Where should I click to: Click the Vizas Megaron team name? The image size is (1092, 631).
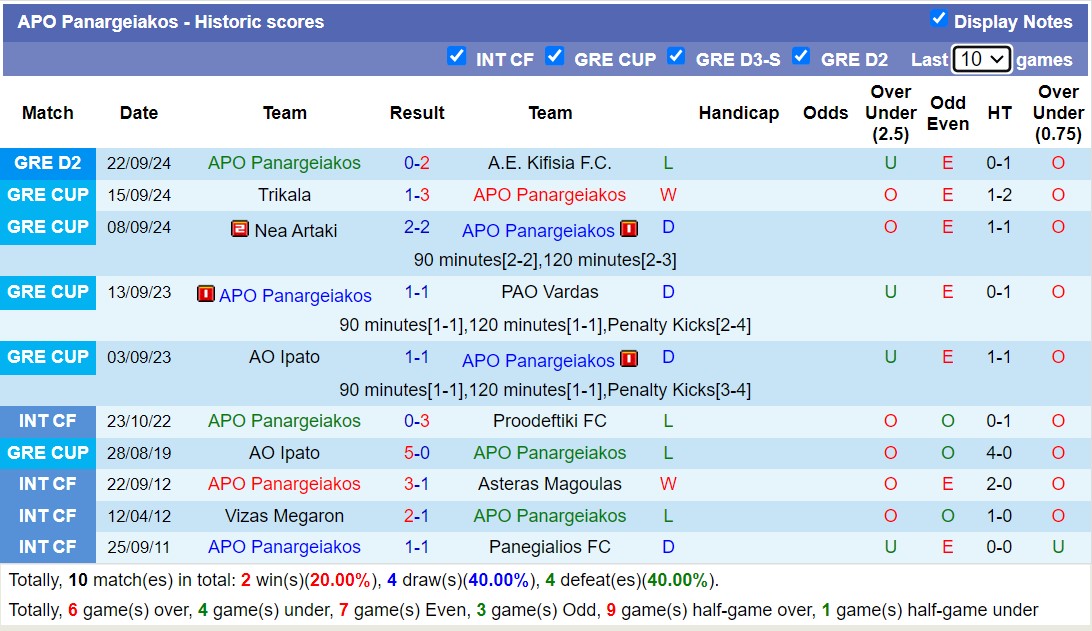point(285,516)
